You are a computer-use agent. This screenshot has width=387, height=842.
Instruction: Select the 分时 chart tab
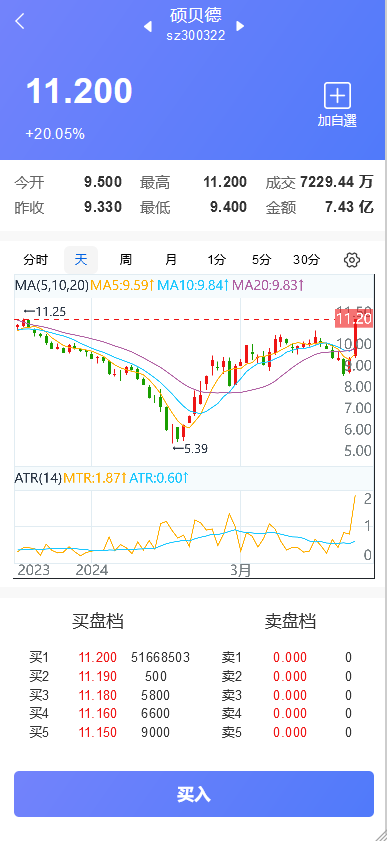pyautogui.click(x=35, y=260)
